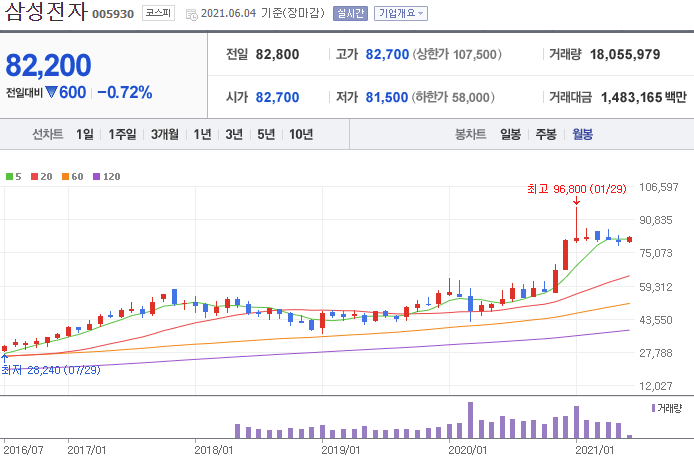694x463 pixels.
Task: Click the 2018/01 x-axis label
Action: 213,451
